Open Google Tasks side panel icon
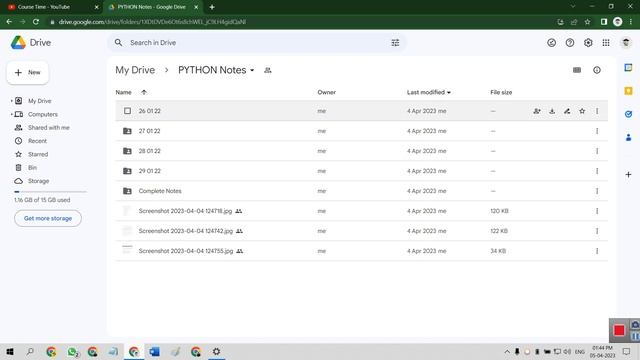640x360 pixels. pos(628,114)
